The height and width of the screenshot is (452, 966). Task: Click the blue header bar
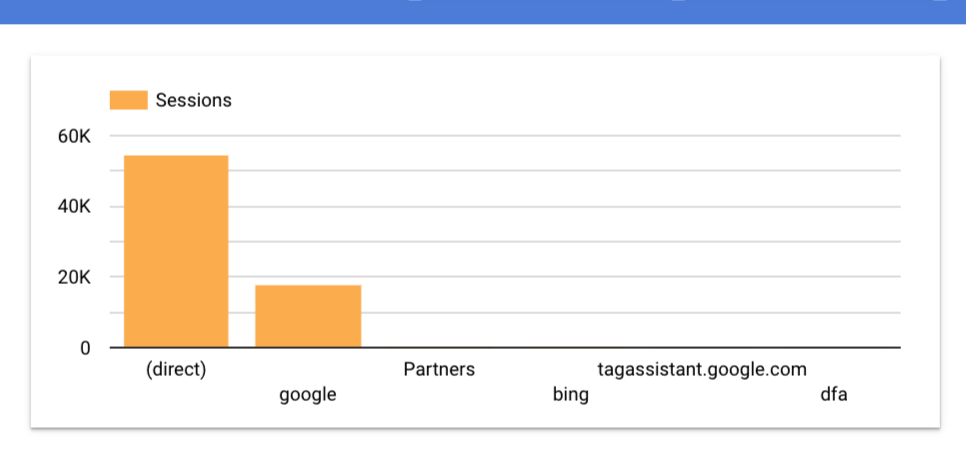click(x=483, y=12)
